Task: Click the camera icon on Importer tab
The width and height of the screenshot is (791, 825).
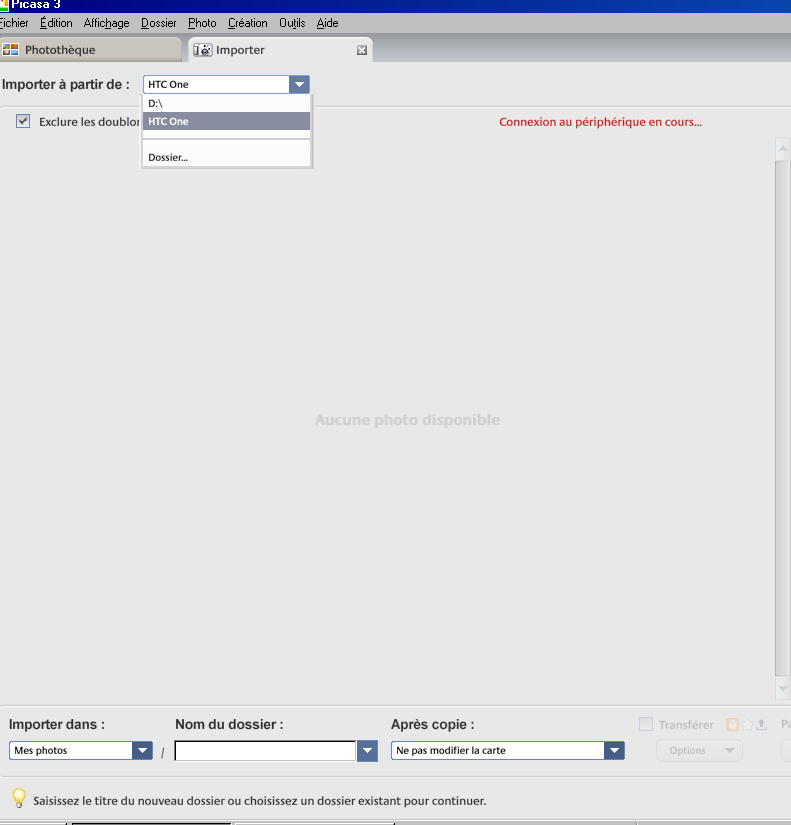Action: [203, 50]
